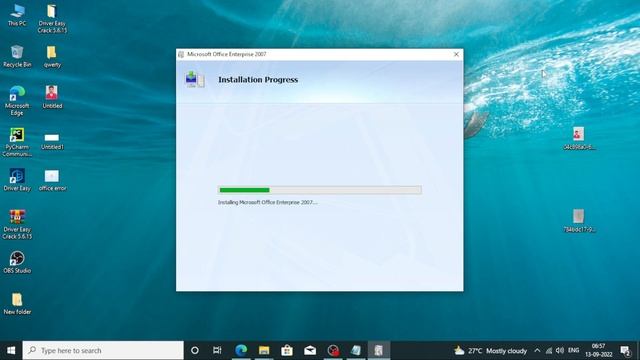Open the Windows Start menu
The image size is (640, 360).
coord(11,351)
